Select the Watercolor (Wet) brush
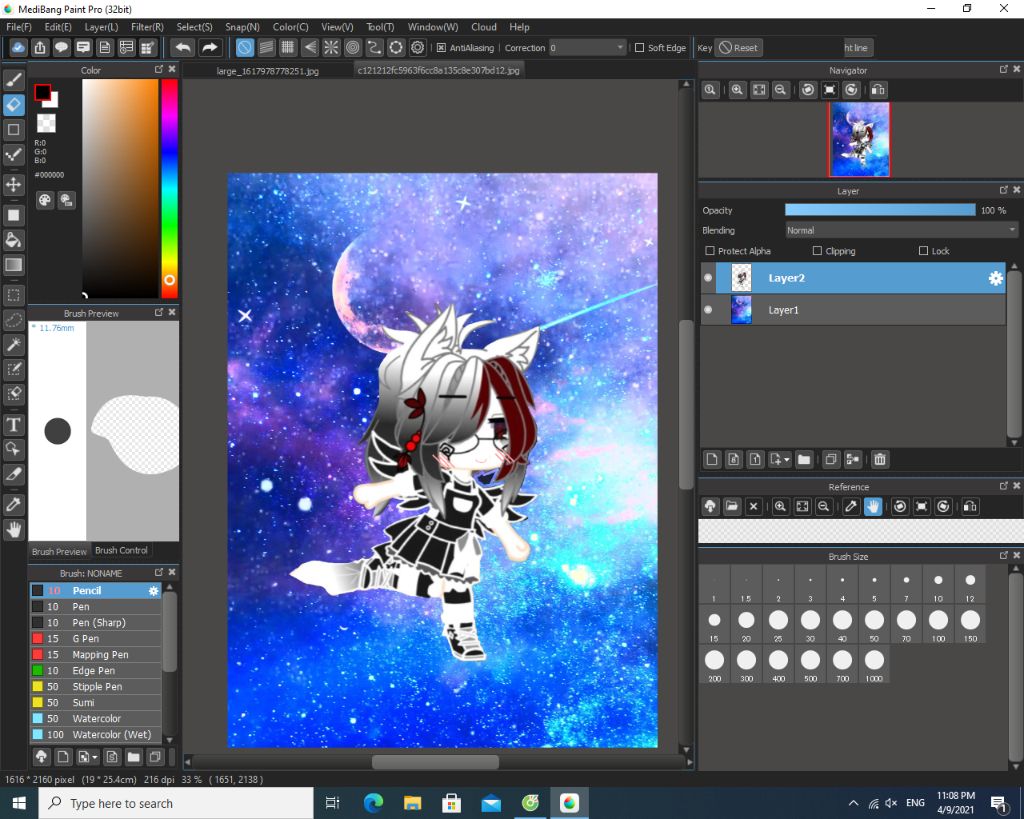This screenshot has width=1024, height=819. click(x=95, y=735)
